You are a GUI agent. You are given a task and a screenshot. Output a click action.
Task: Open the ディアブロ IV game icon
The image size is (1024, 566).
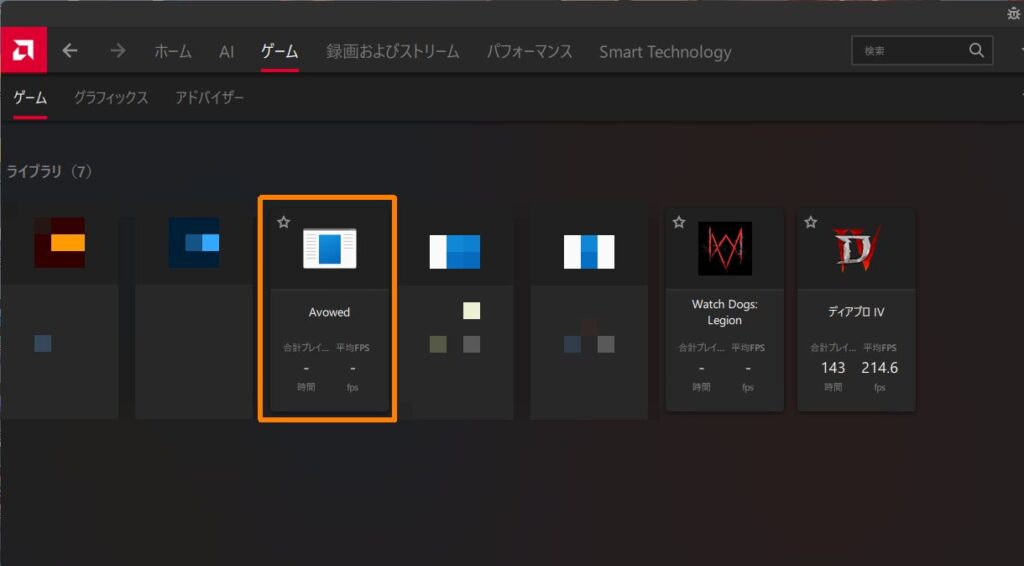pos(856,248)
